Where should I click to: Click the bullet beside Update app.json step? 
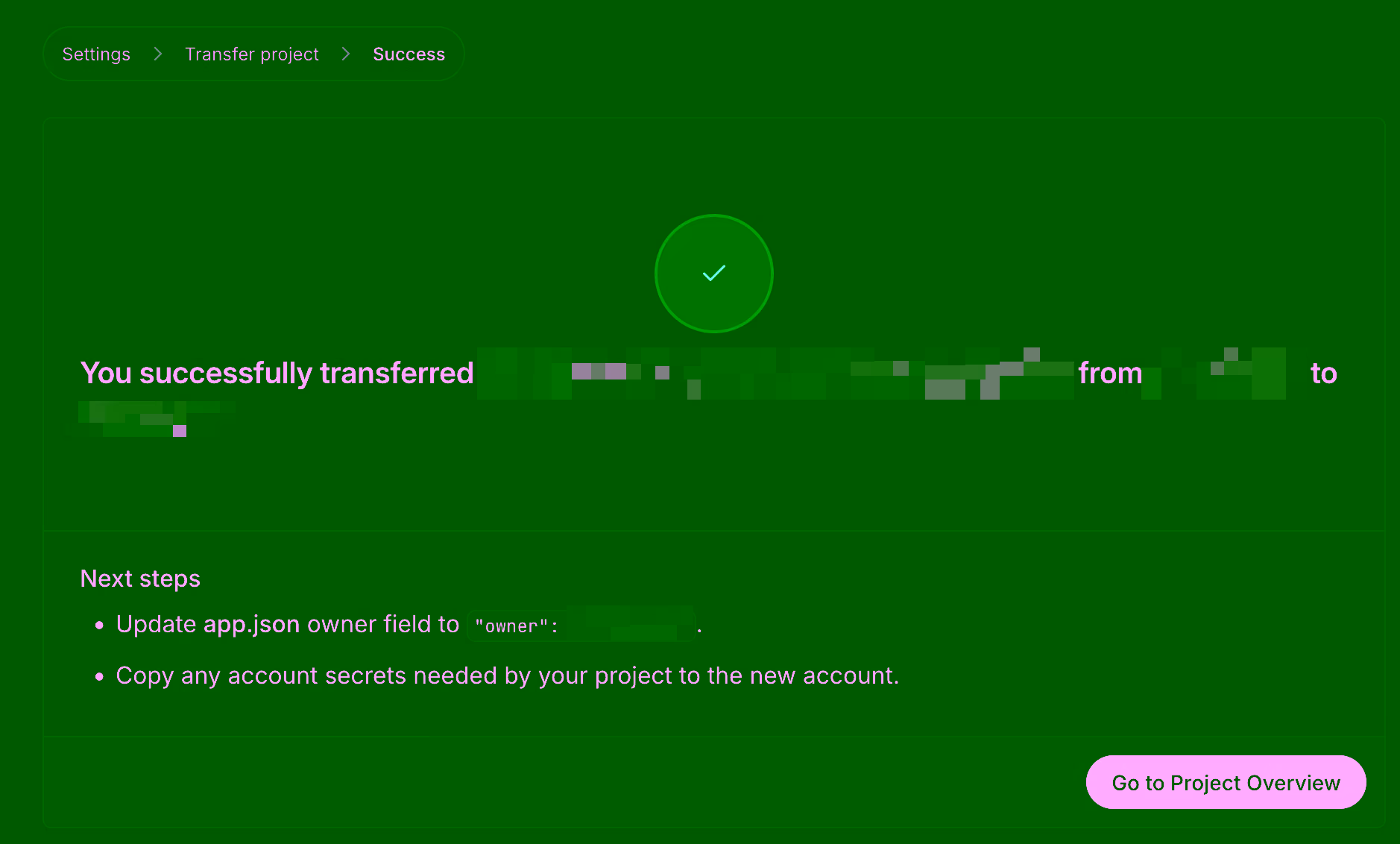coord(100,626)
